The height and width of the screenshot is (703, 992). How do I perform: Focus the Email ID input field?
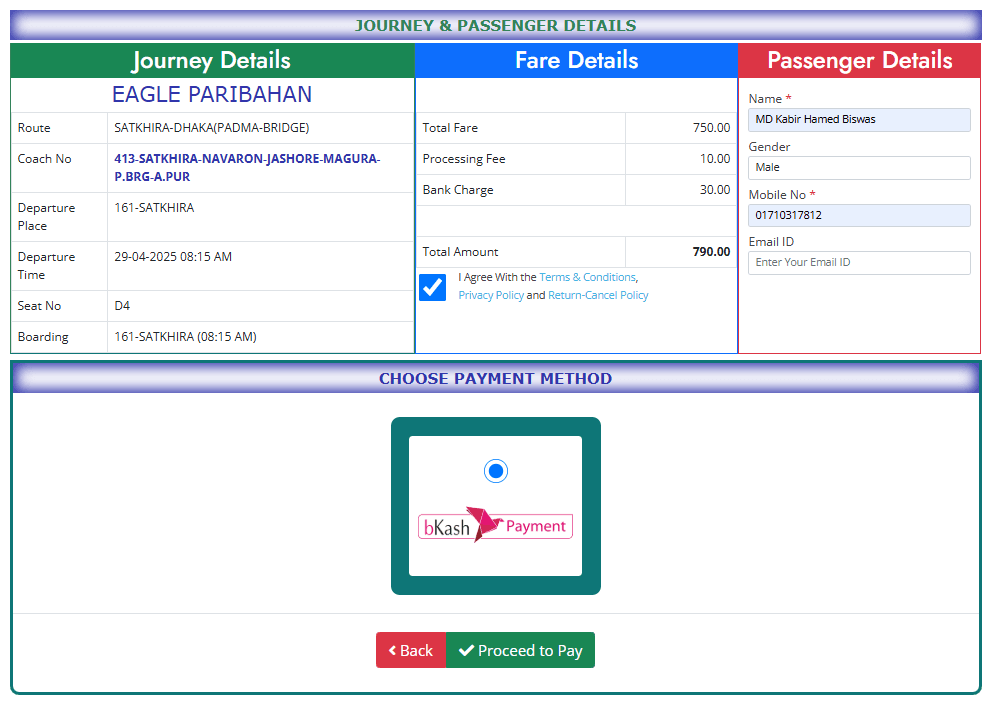click(x=859, y=263)
